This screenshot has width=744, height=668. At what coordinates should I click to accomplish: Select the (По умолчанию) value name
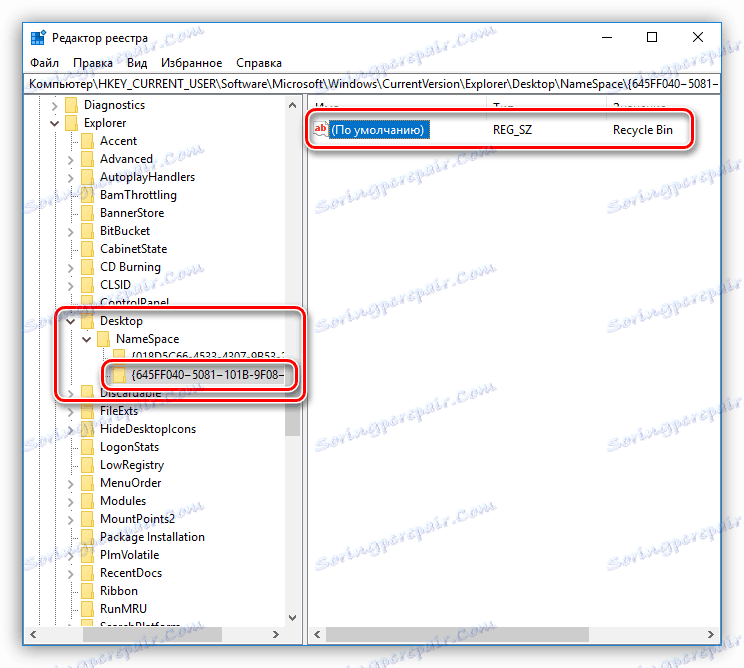378,130
